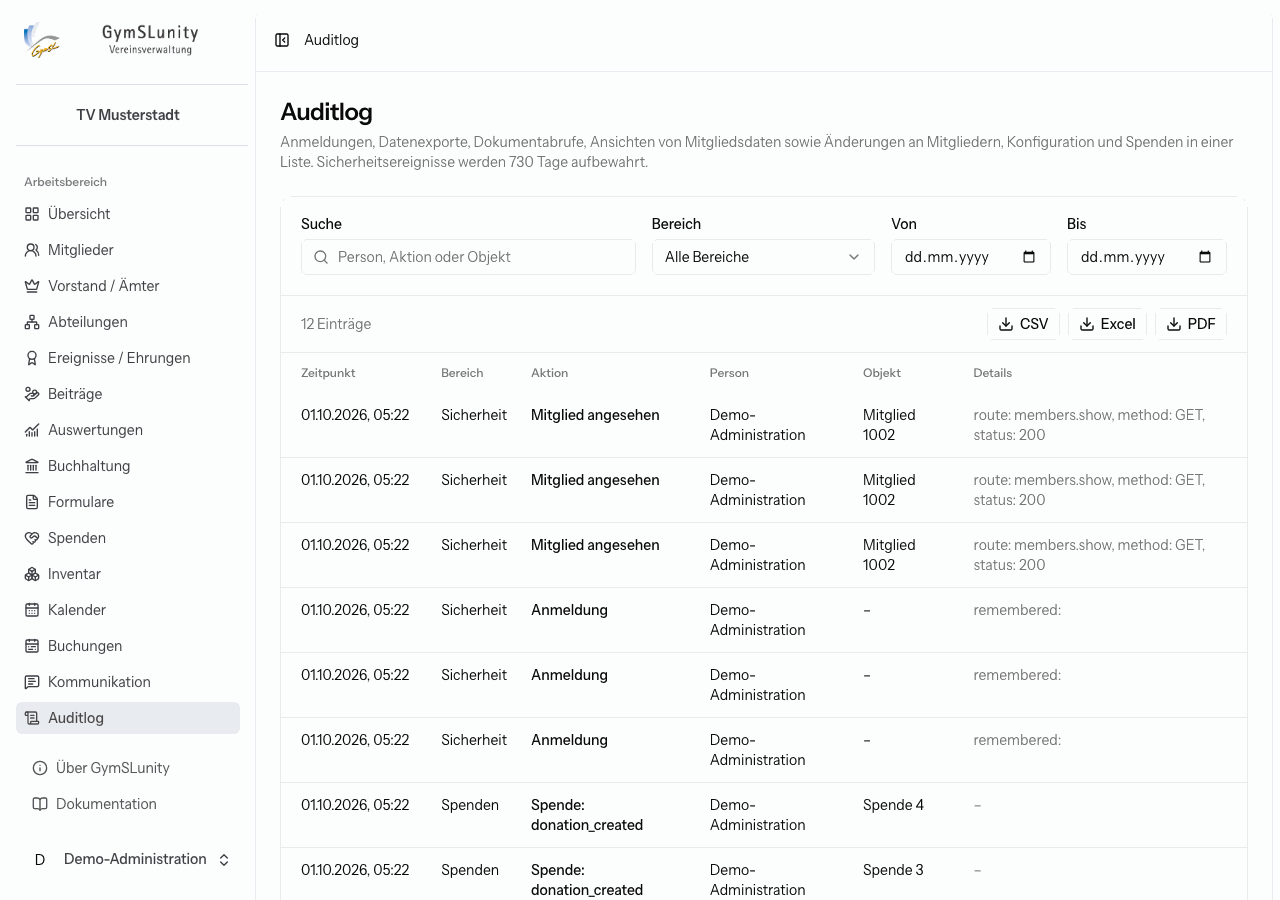
Task: Click TV Musterstadt club name
Action: tap(128, 115)
